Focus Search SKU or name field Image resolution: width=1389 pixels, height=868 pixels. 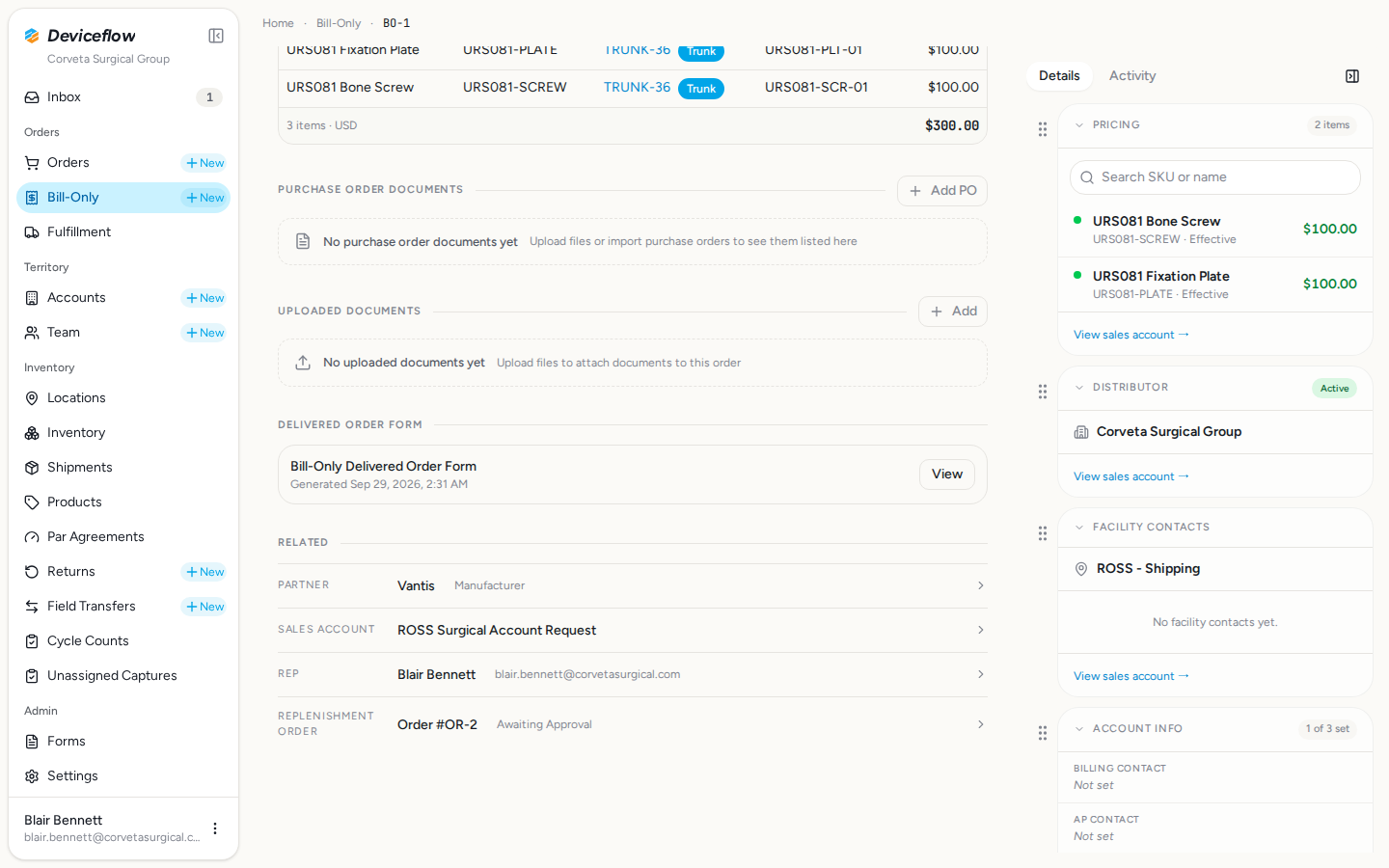point(1215,177)
